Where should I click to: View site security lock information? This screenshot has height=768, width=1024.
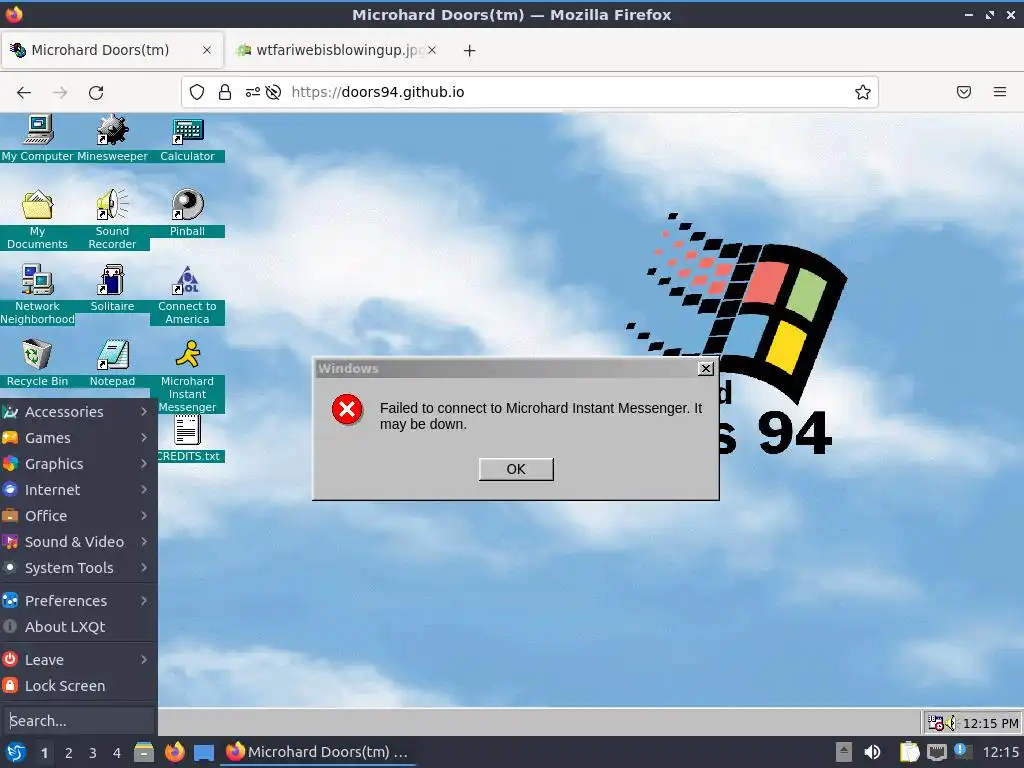(225, 92)
